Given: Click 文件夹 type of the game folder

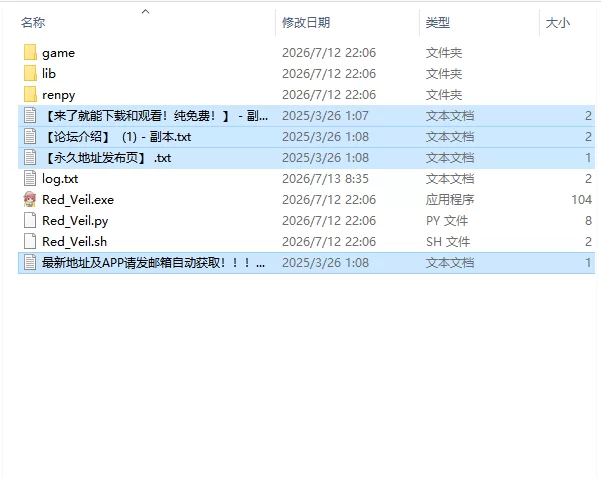Looking at the screenshot, I should [x=444, y=53].
